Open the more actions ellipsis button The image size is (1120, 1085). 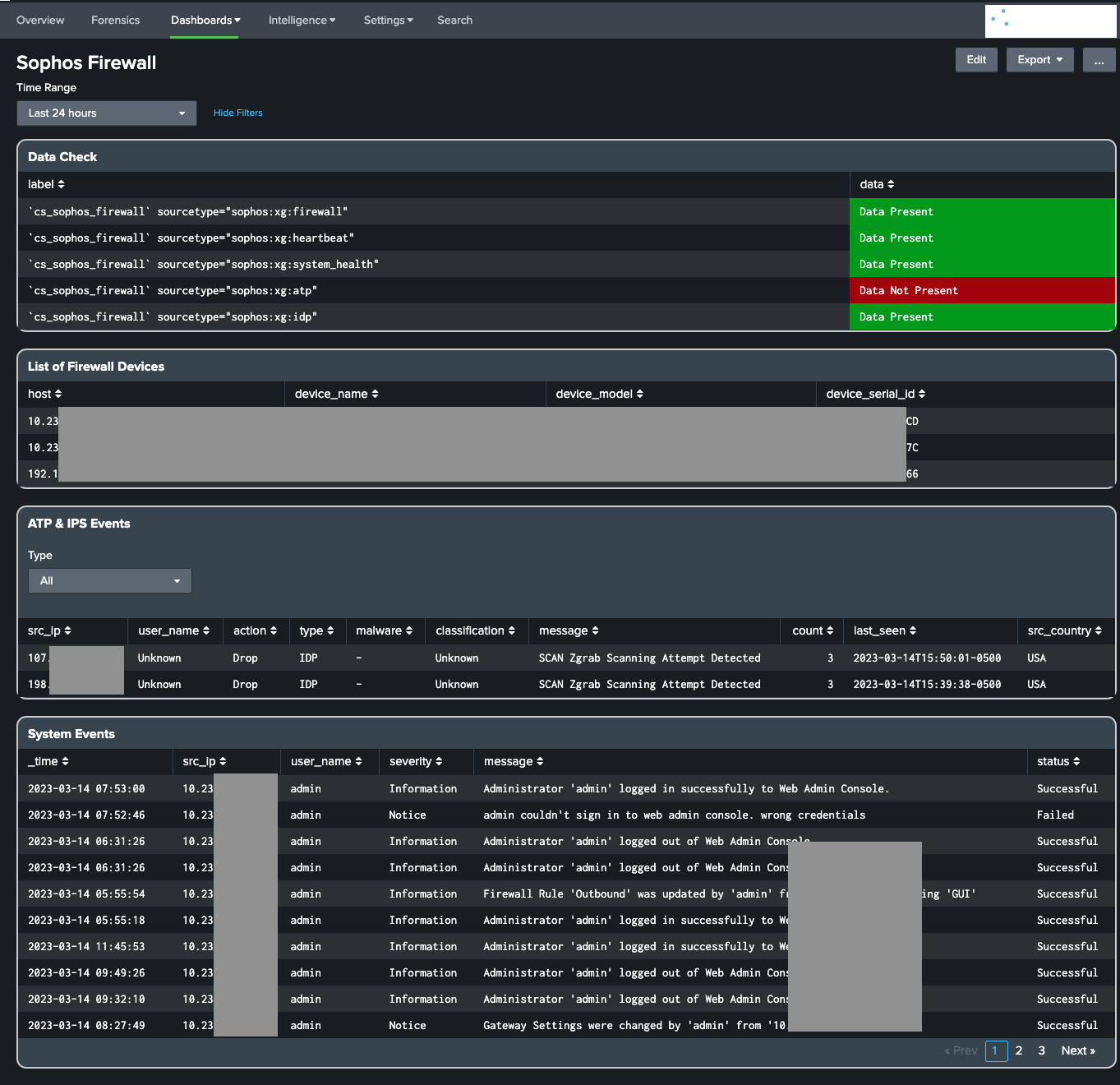coord(1099,59)
